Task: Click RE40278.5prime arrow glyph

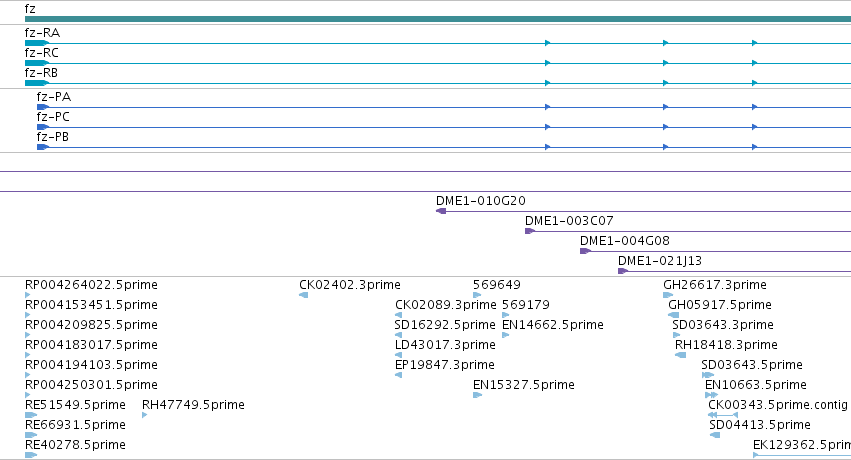Action: click(31, 455)
